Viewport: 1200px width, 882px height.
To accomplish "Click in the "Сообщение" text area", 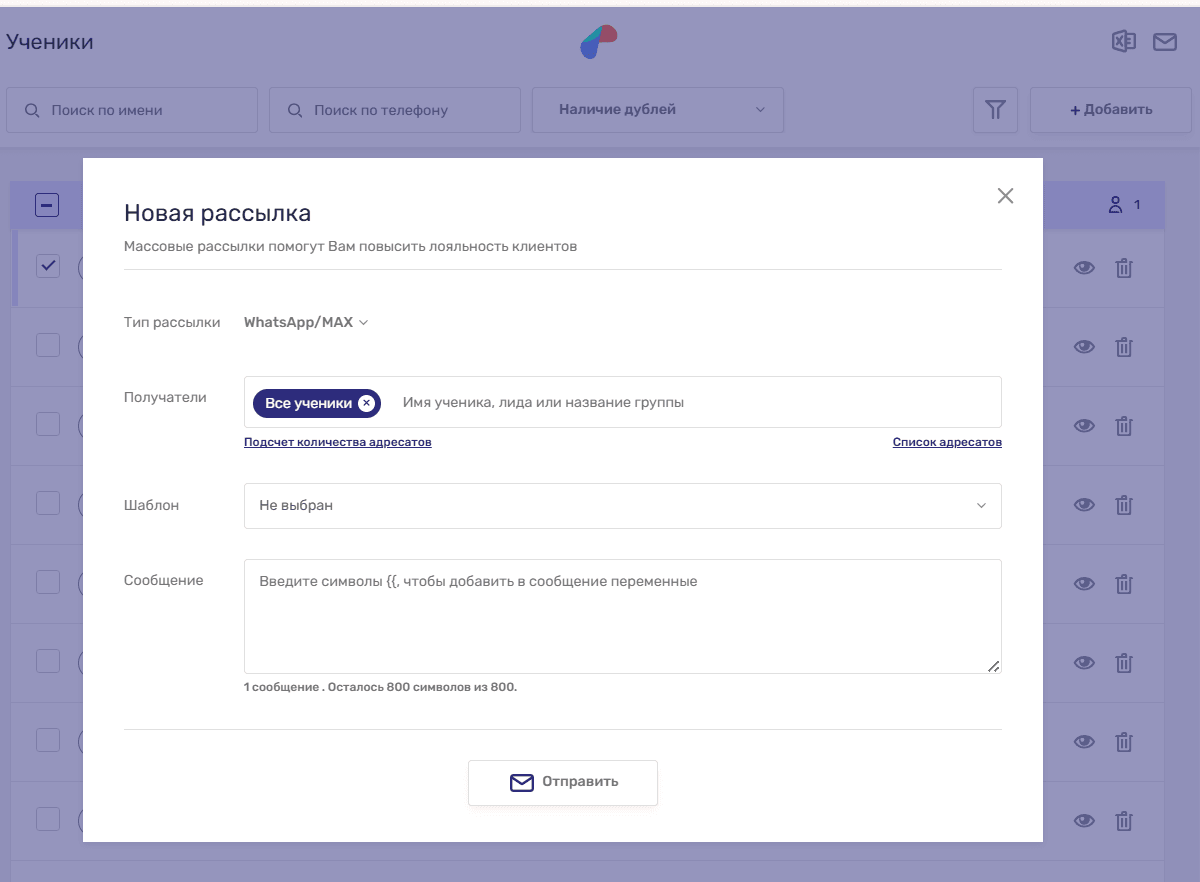I will click(x=623, y=616).
